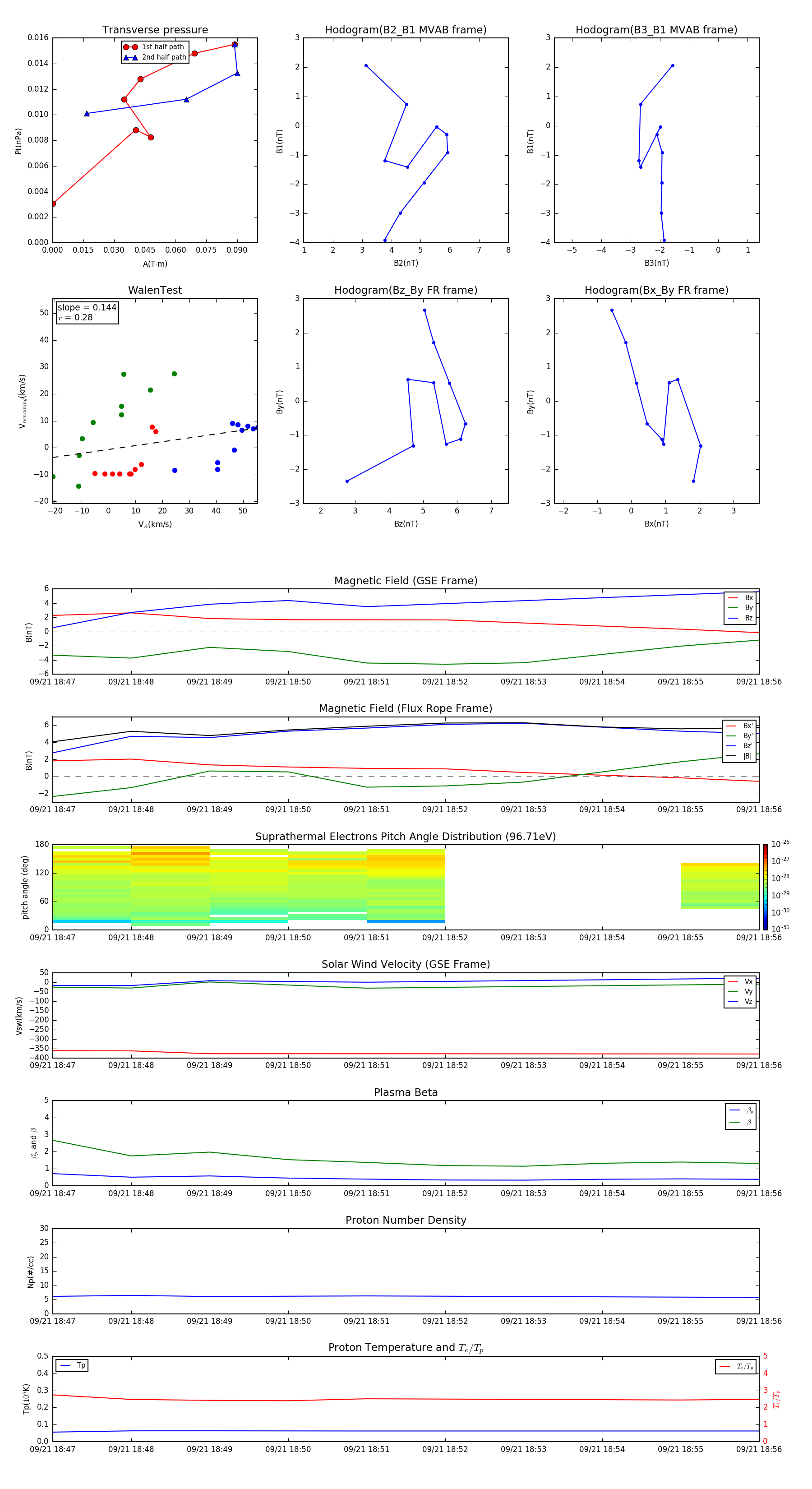Click the −400 tick on solar wind velocity axis
This screenshot has width=812, height=1489.
click(38, 1058)
